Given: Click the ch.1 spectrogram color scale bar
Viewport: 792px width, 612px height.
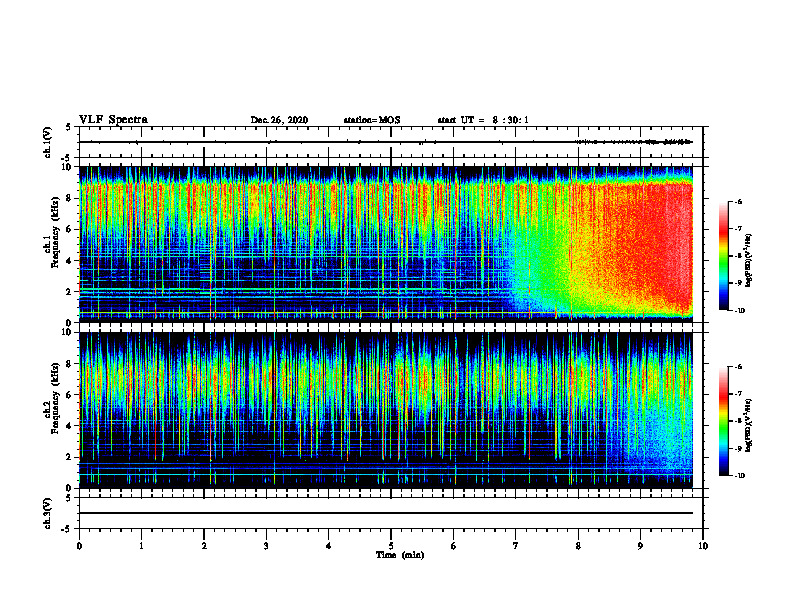Looking at the screenshot, I should click(x=724, y=256).
